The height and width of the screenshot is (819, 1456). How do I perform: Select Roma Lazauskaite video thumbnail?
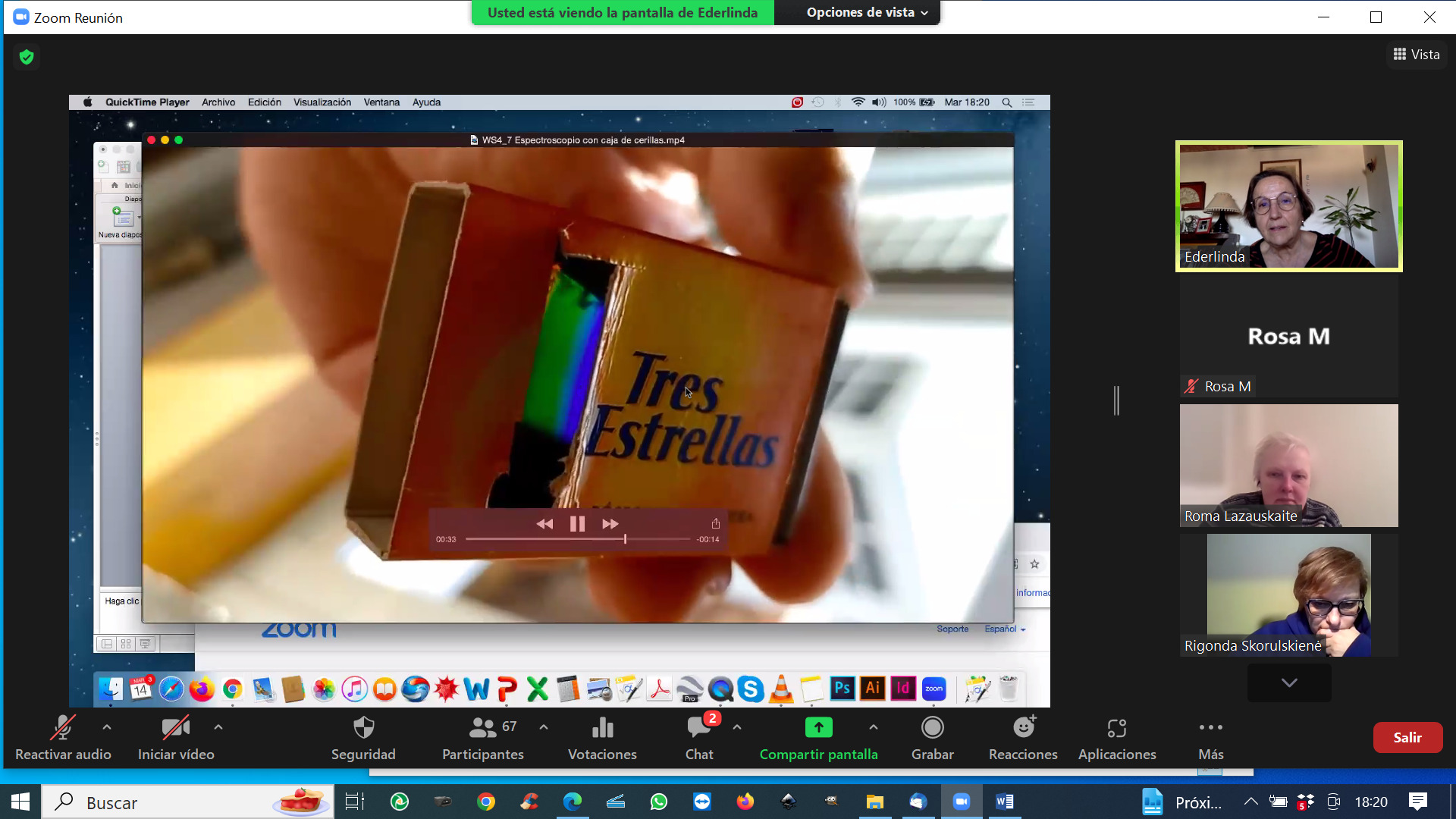[x=1289, y=466]
